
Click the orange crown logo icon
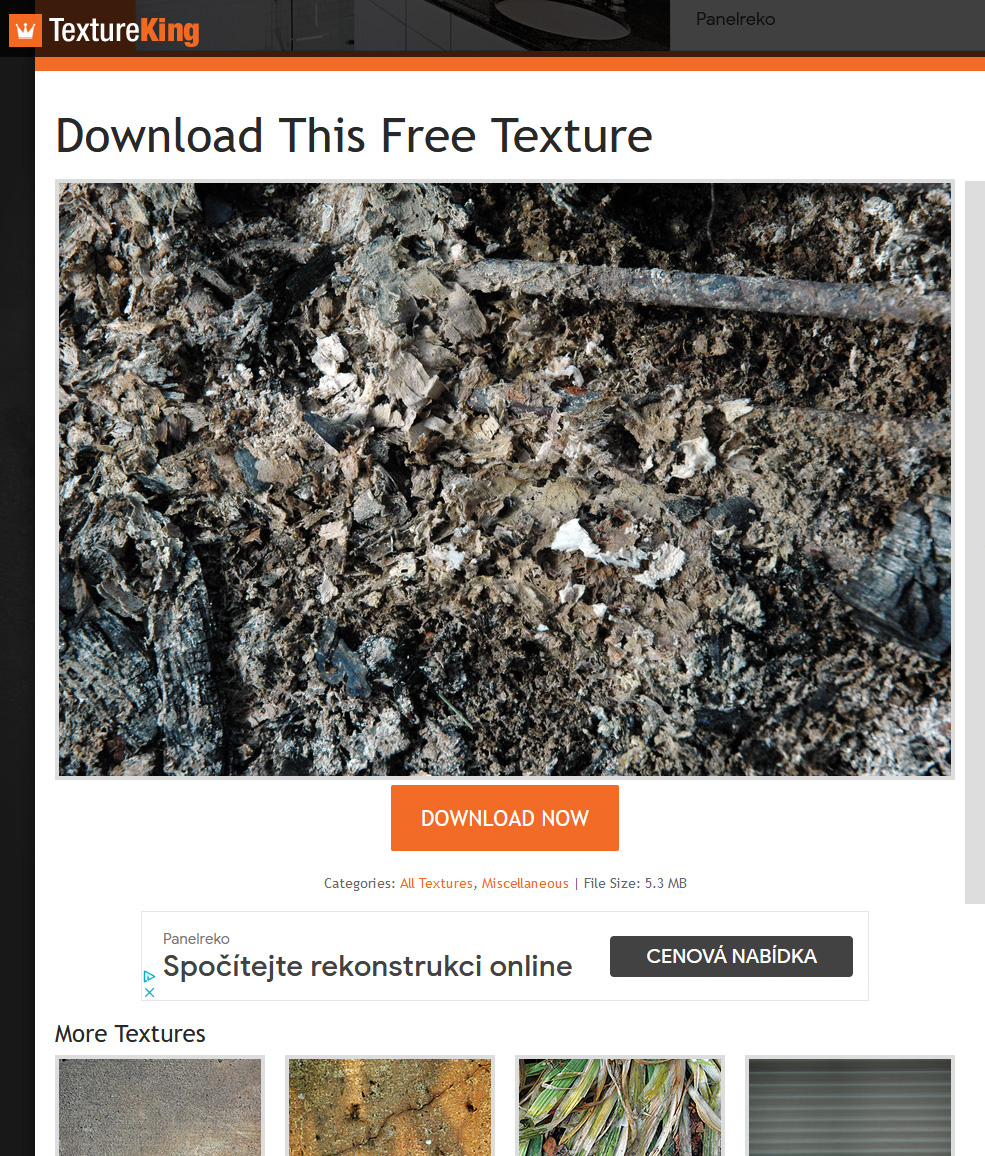[25, 31]
